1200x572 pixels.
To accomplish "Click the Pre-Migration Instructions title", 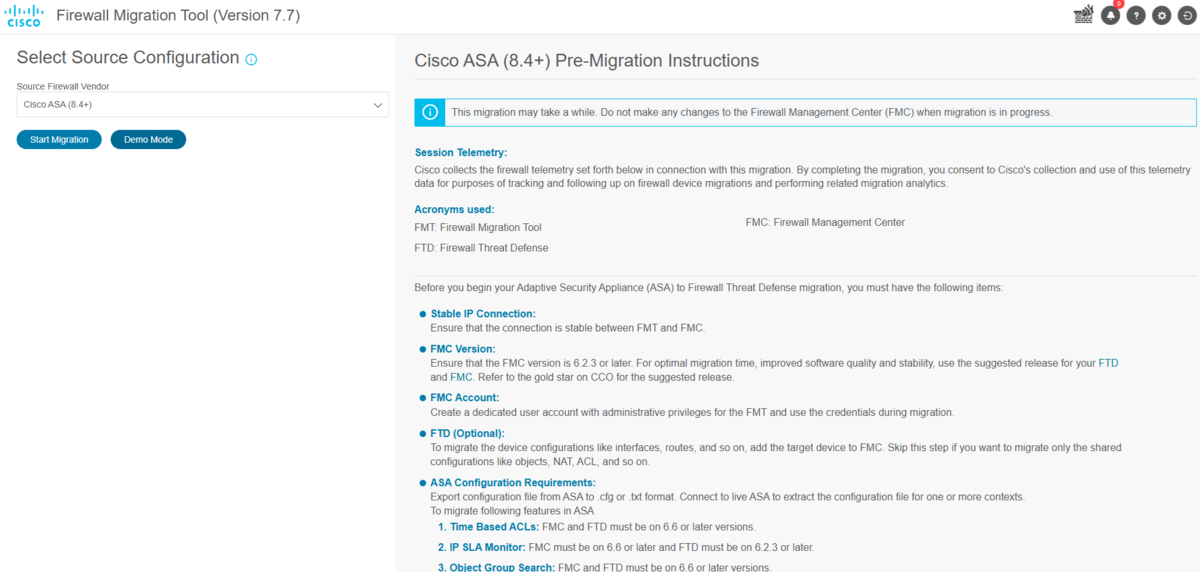I will pos(587,61).
